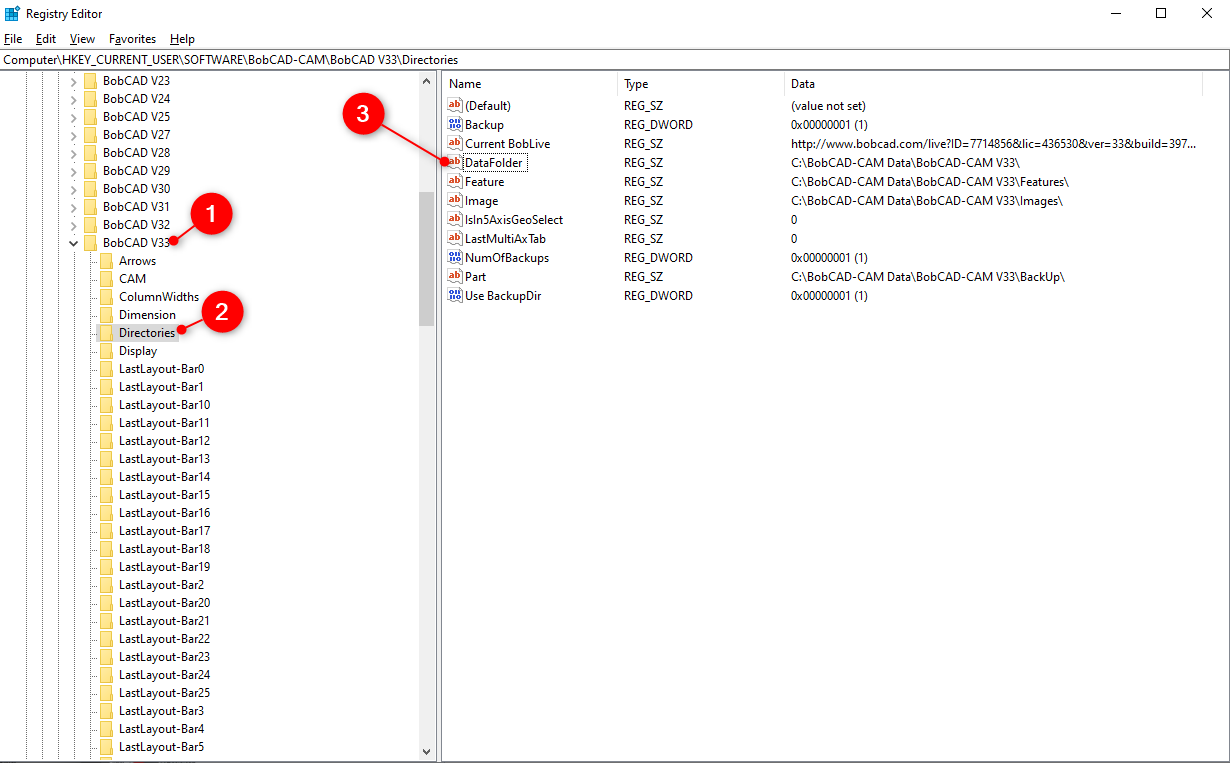Select the LastLayout-Bar25 key

coord(164,693)
